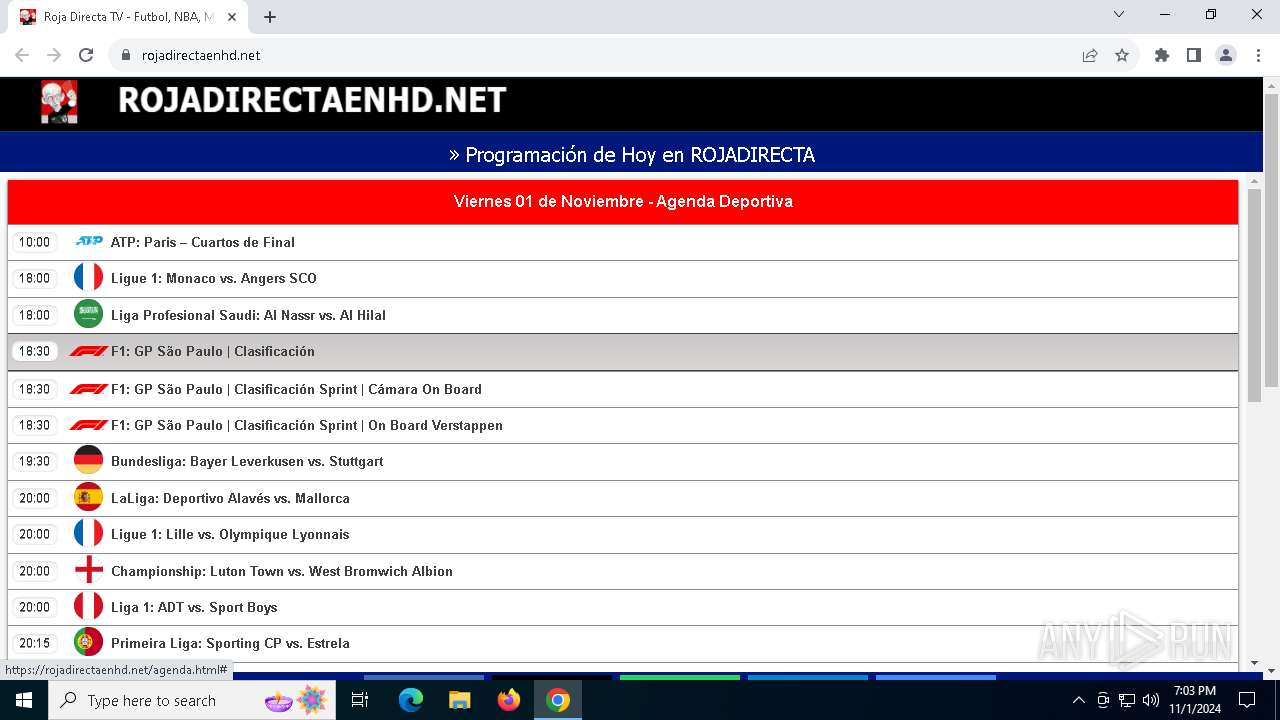The height and width of the screenshot is (720, 1280).
Task: View site info via the lock icon
Action: click(x=126, y=55)
